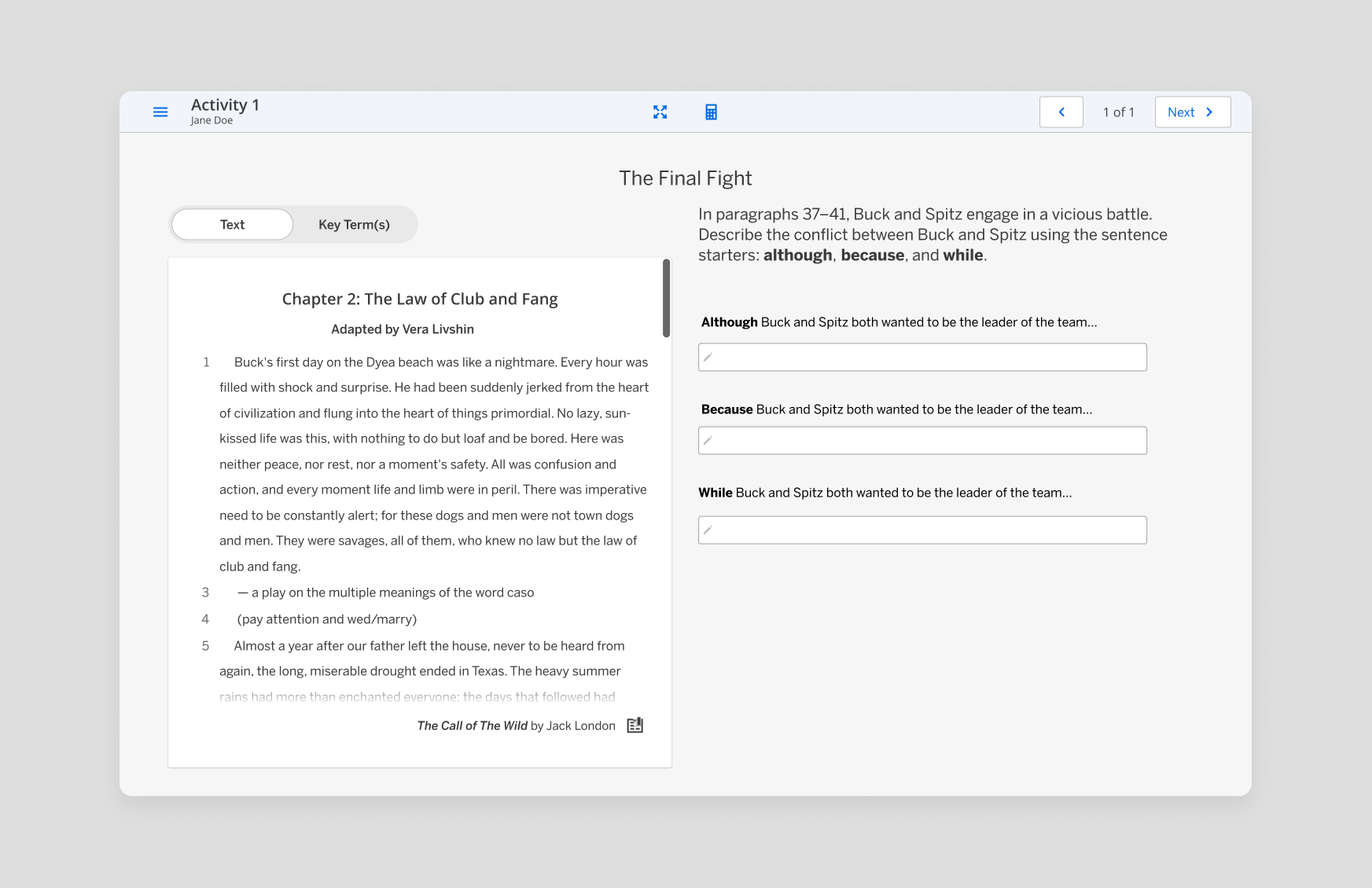Click the 'While Buck and Spitz' prompt
The height and width of the screenshot is (888, 1372).
click(885, 493)
